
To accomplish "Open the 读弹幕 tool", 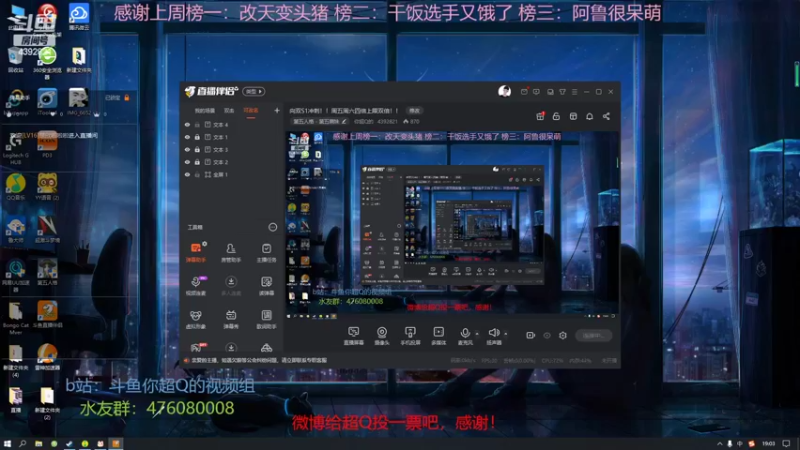I will click(266, 286).
